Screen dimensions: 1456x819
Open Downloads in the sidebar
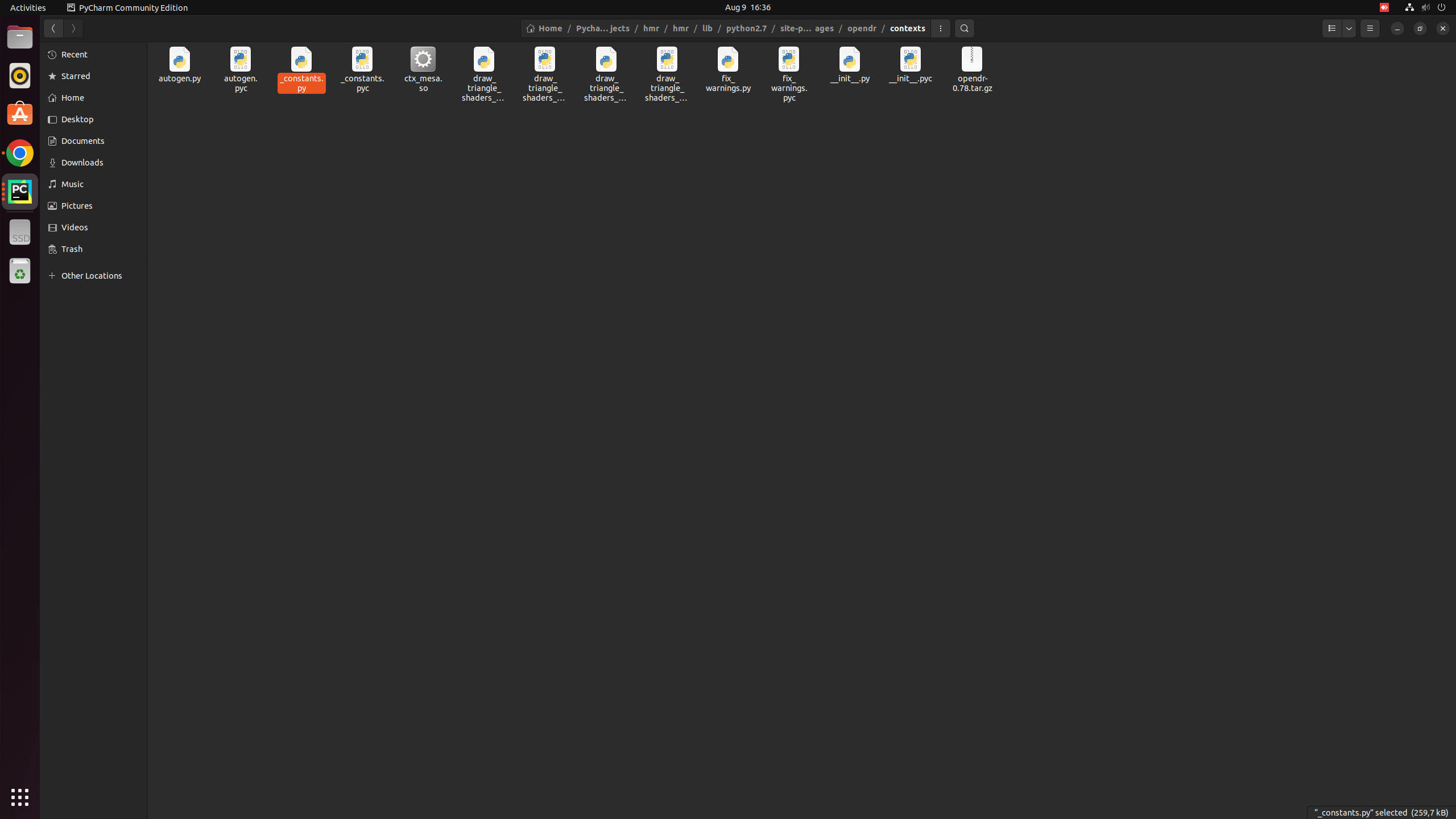coord(82,163)
